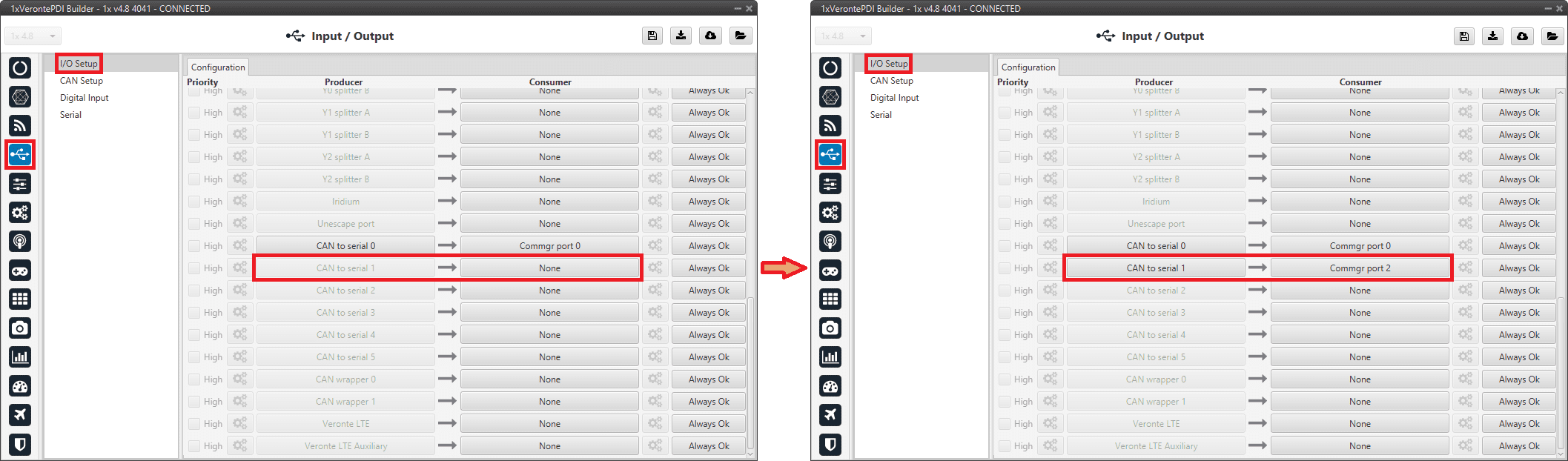The height and width of the screenshot is (461, 1568).
Task: Open producer gear settings for Iridium row, right window
Action: 1050,201
